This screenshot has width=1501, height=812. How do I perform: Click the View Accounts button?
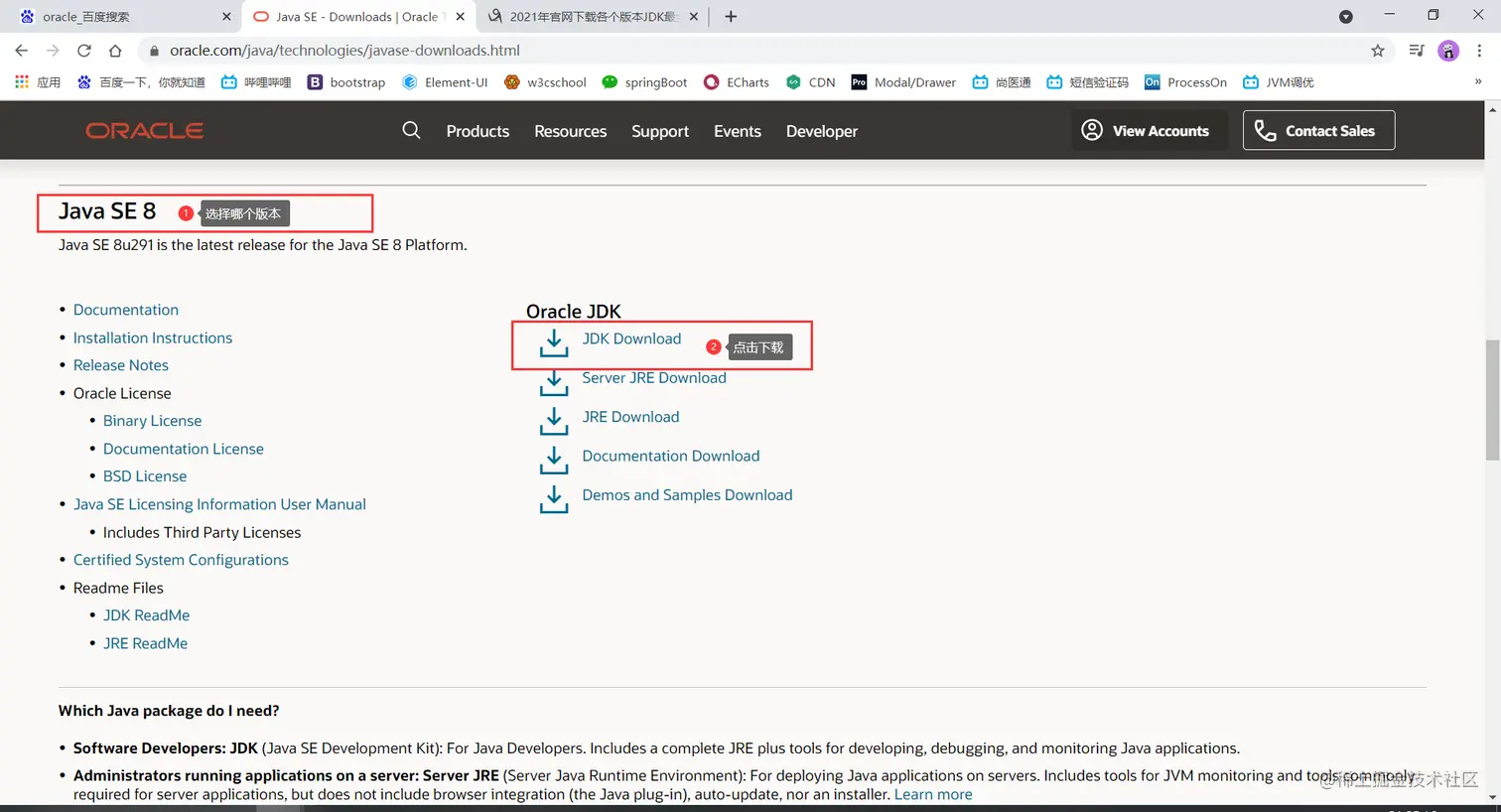point(1150,130)
